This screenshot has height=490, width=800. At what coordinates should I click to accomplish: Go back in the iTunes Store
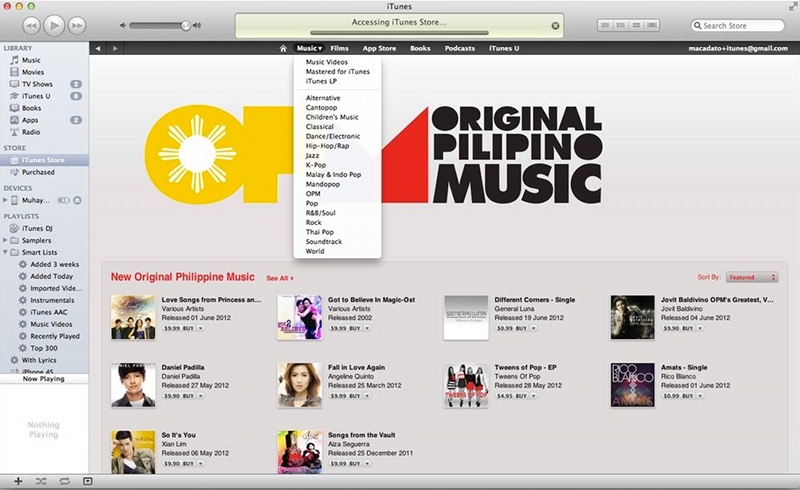[97, 48]
